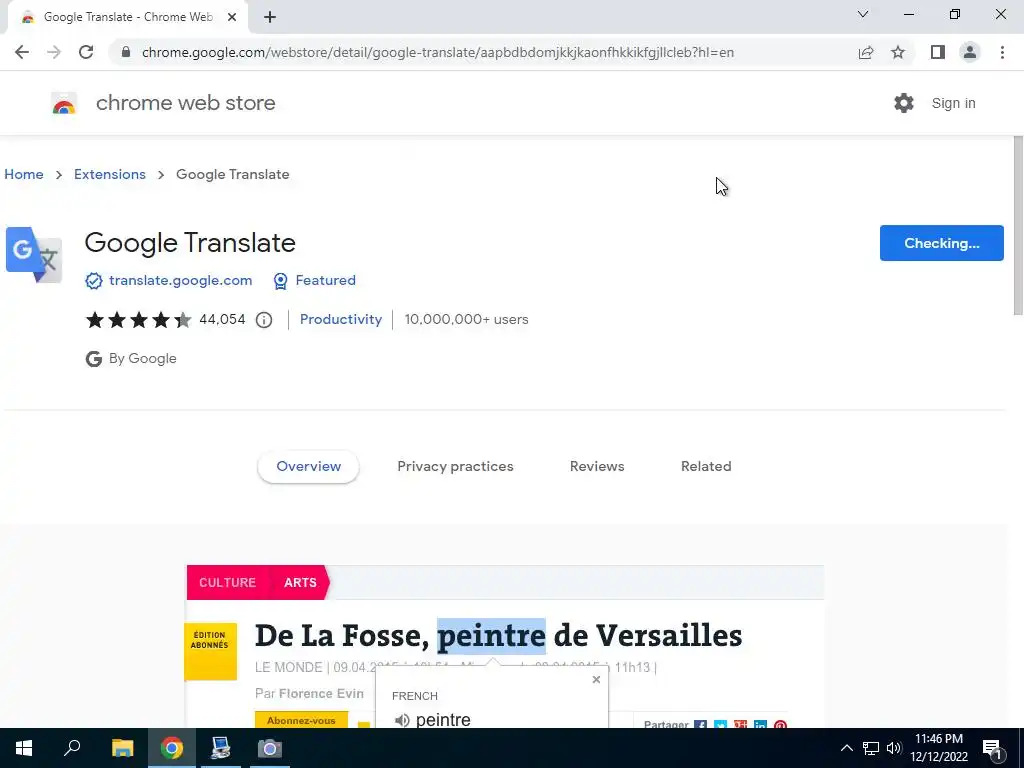
Task: Click the volume icon in system tray
Action: click(894, 748)
